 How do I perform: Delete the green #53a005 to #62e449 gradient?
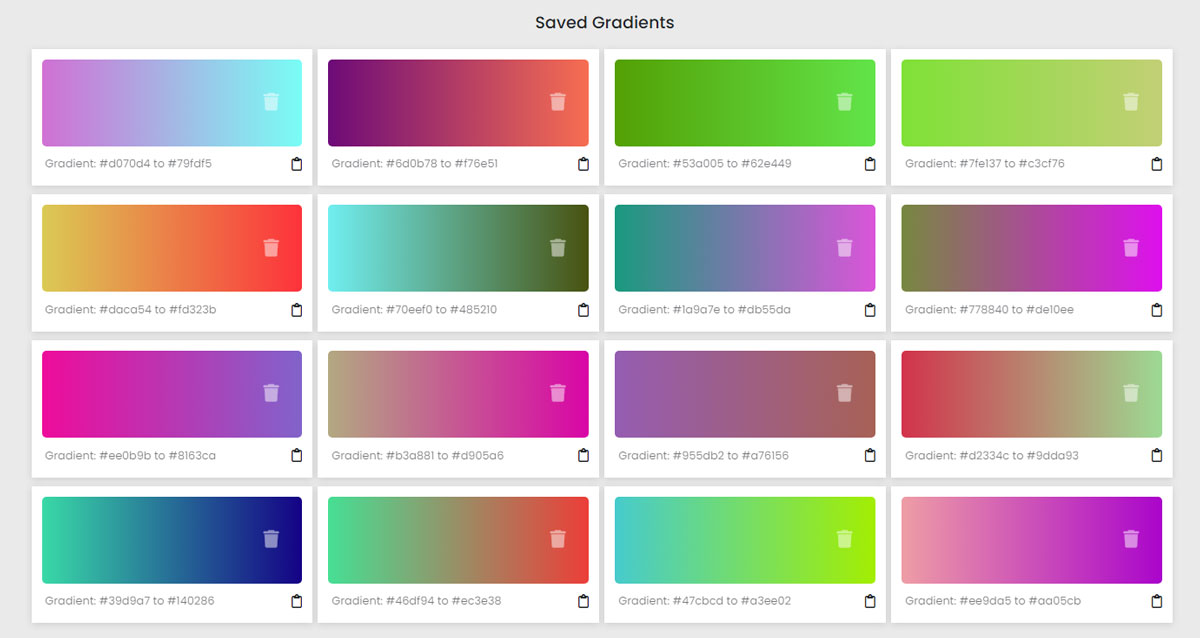coord(844,102)
